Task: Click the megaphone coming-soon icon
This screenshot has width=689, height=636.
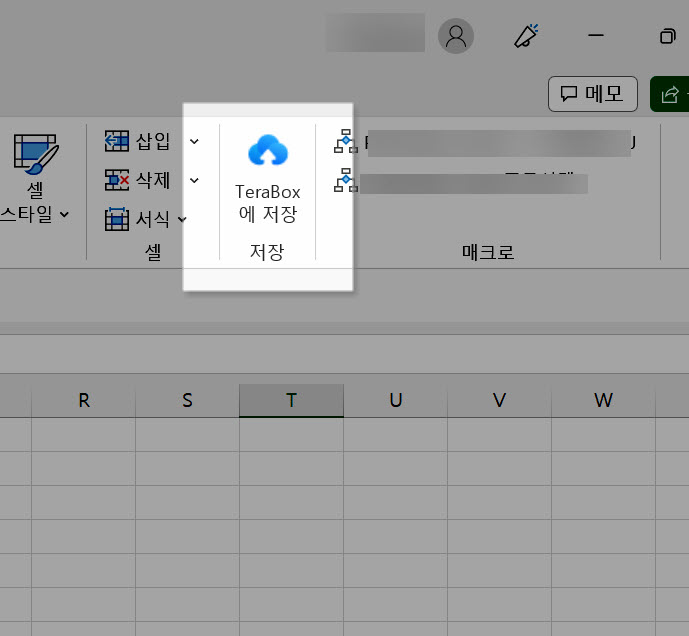Action: pyautogui.click(x=526, y=36)
